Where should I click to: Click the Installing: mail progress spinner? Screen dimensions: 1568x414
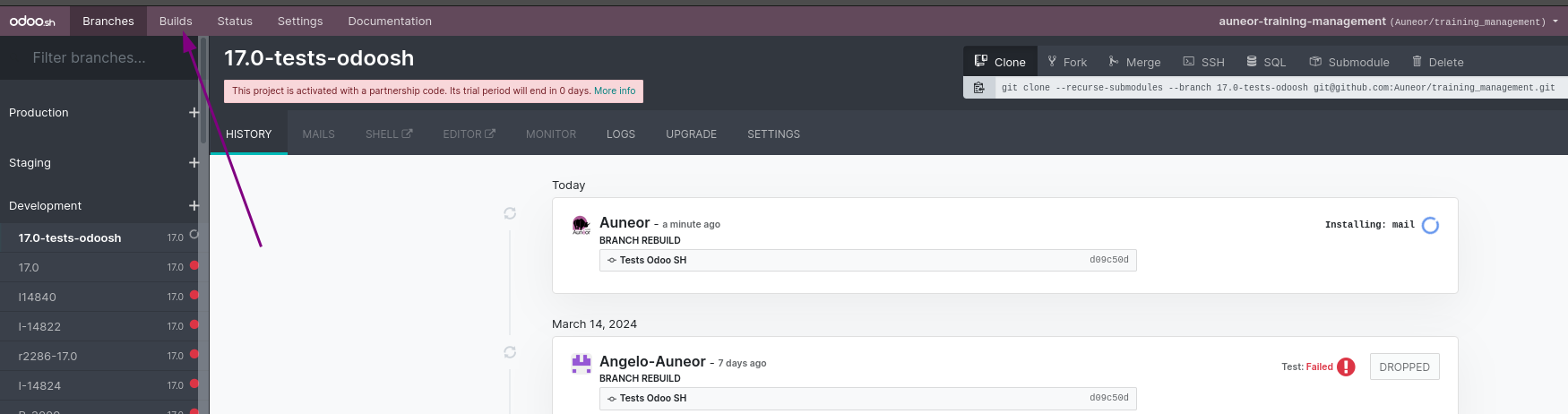point(1431,225)
